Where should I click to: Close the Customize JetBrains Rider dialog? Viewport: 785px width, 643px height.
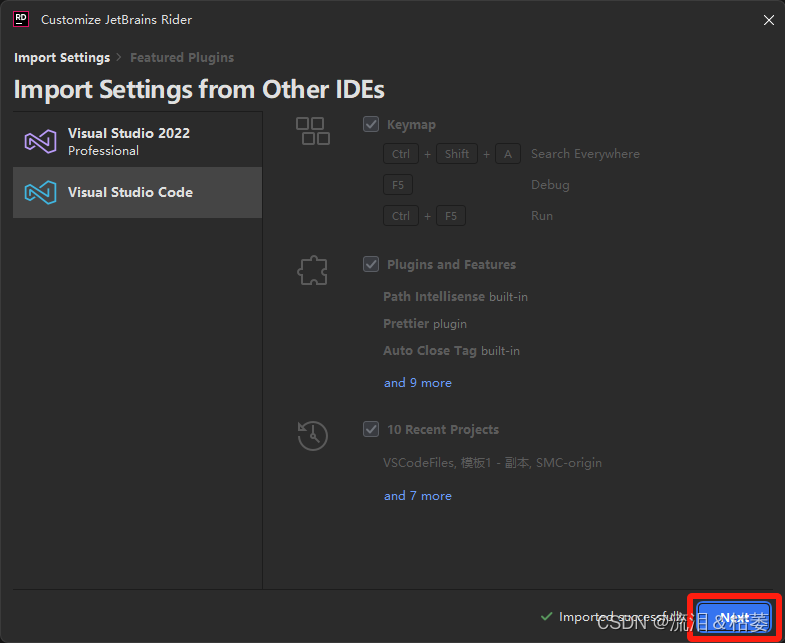tap(768, 20)
